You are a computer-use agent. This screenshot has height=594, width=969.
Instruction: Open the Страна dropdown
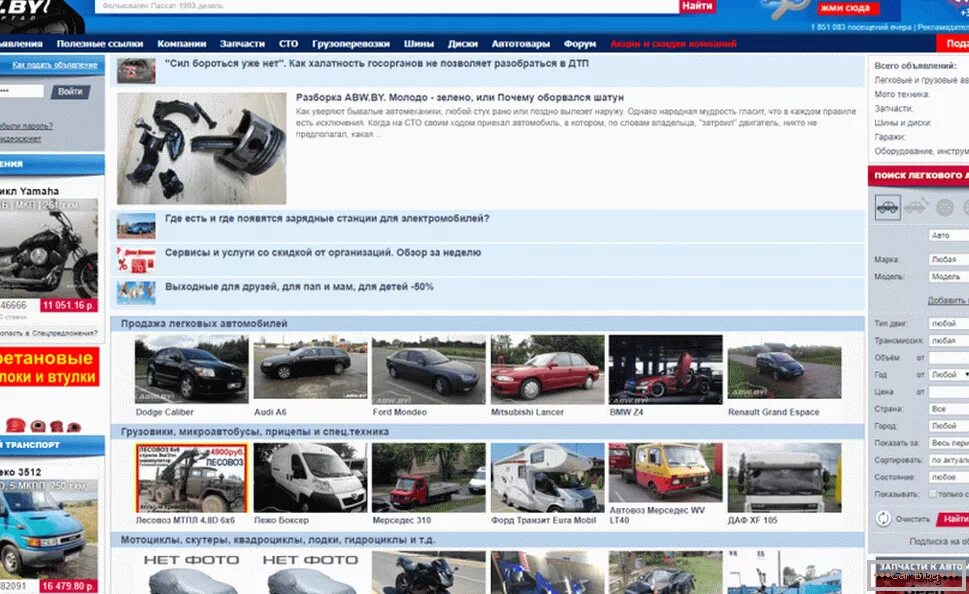[949, 409]
